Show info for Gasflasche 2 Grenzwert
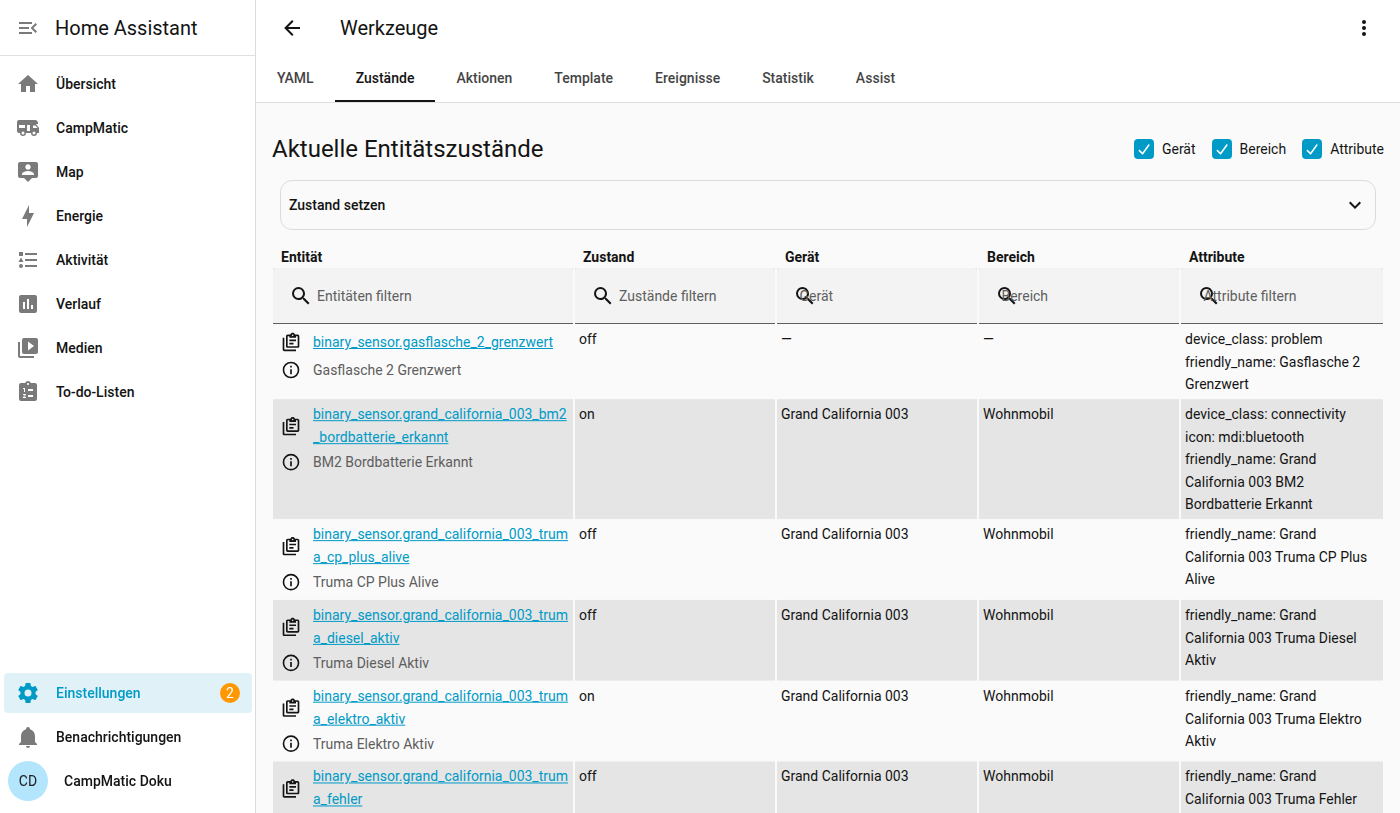This screenshot has height=813, width=1400. click(x=291, y=370)
